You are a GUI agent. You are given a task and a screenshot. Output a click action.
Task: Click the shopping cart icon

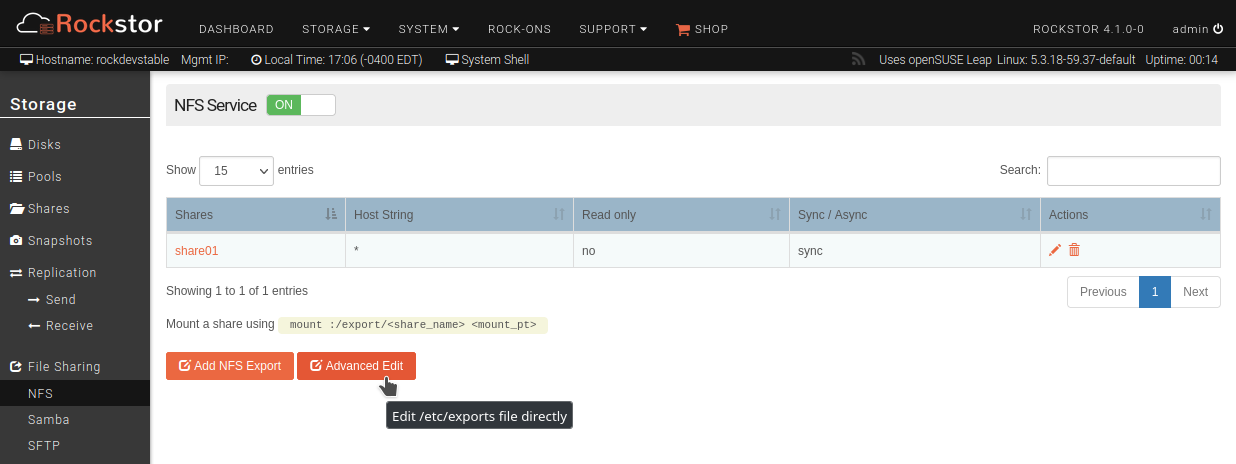pos(683,30)
